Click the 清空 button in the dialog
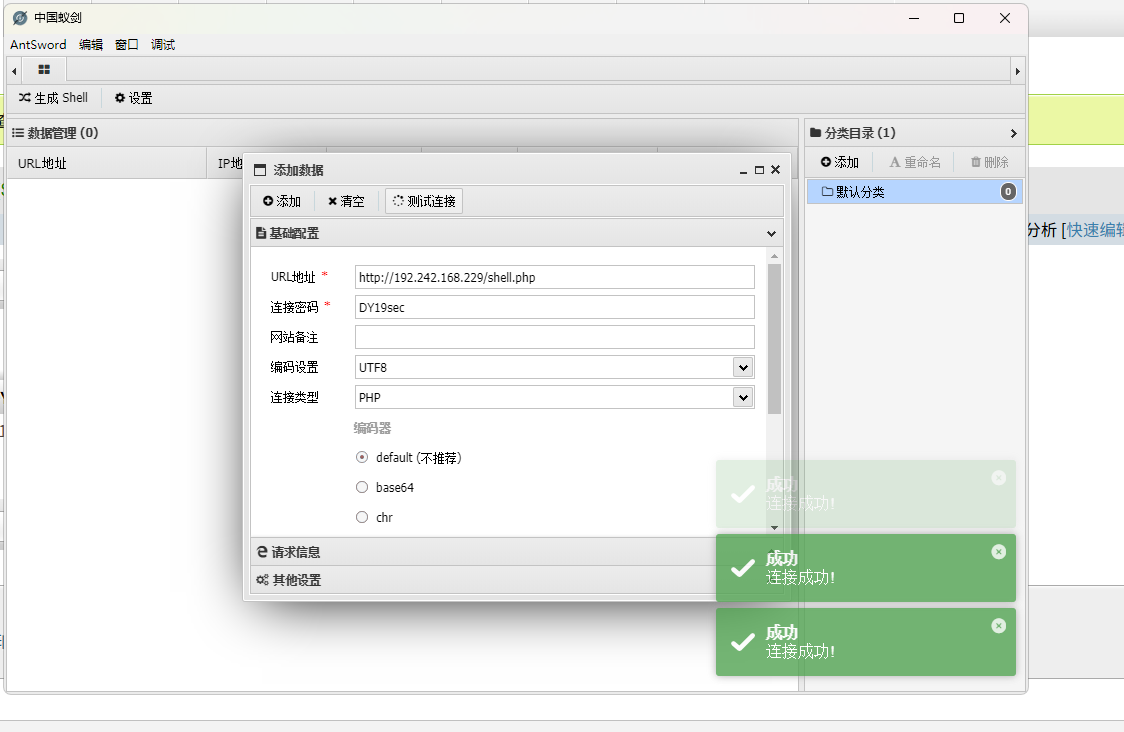 (x=346, y=201)
